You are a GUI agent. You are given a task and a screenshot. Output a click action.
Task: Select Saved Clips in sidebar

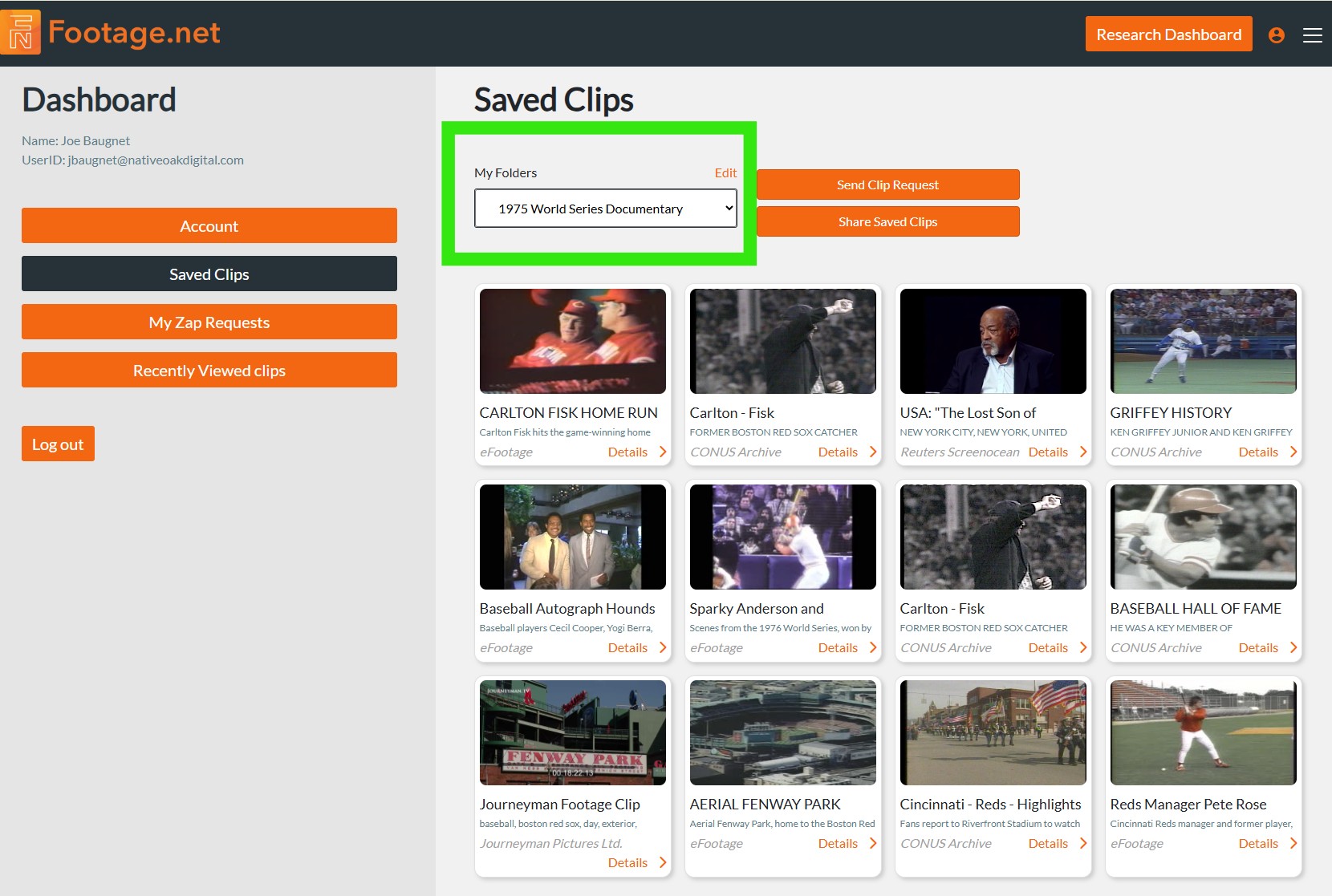click(x=209, y=274)
